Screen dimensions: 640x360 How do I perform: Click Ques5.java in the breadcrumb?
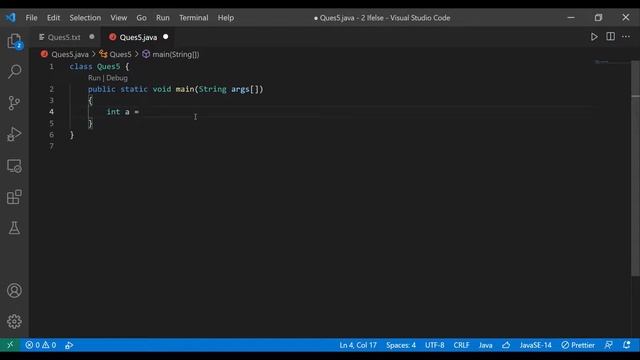click(x=70, y=54)
